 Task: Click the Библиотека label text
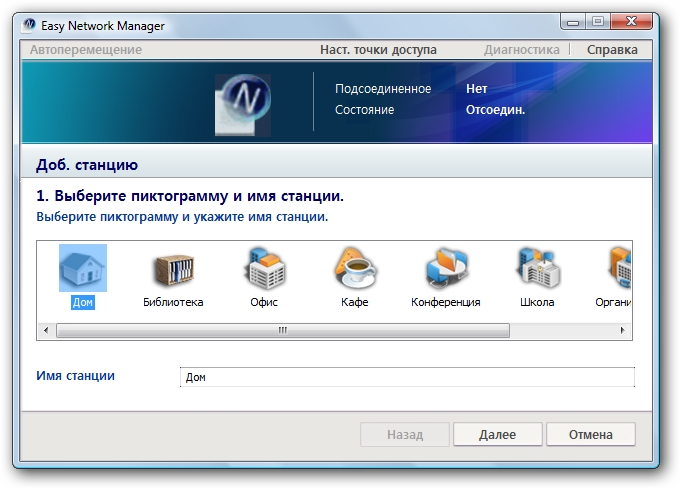point(173,302)
